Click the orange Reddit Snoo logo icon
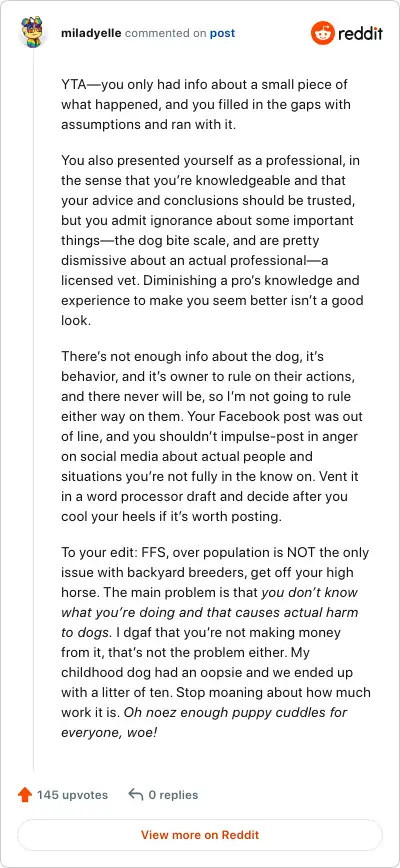This screenshot has width=400, height=868. [322, 33]
